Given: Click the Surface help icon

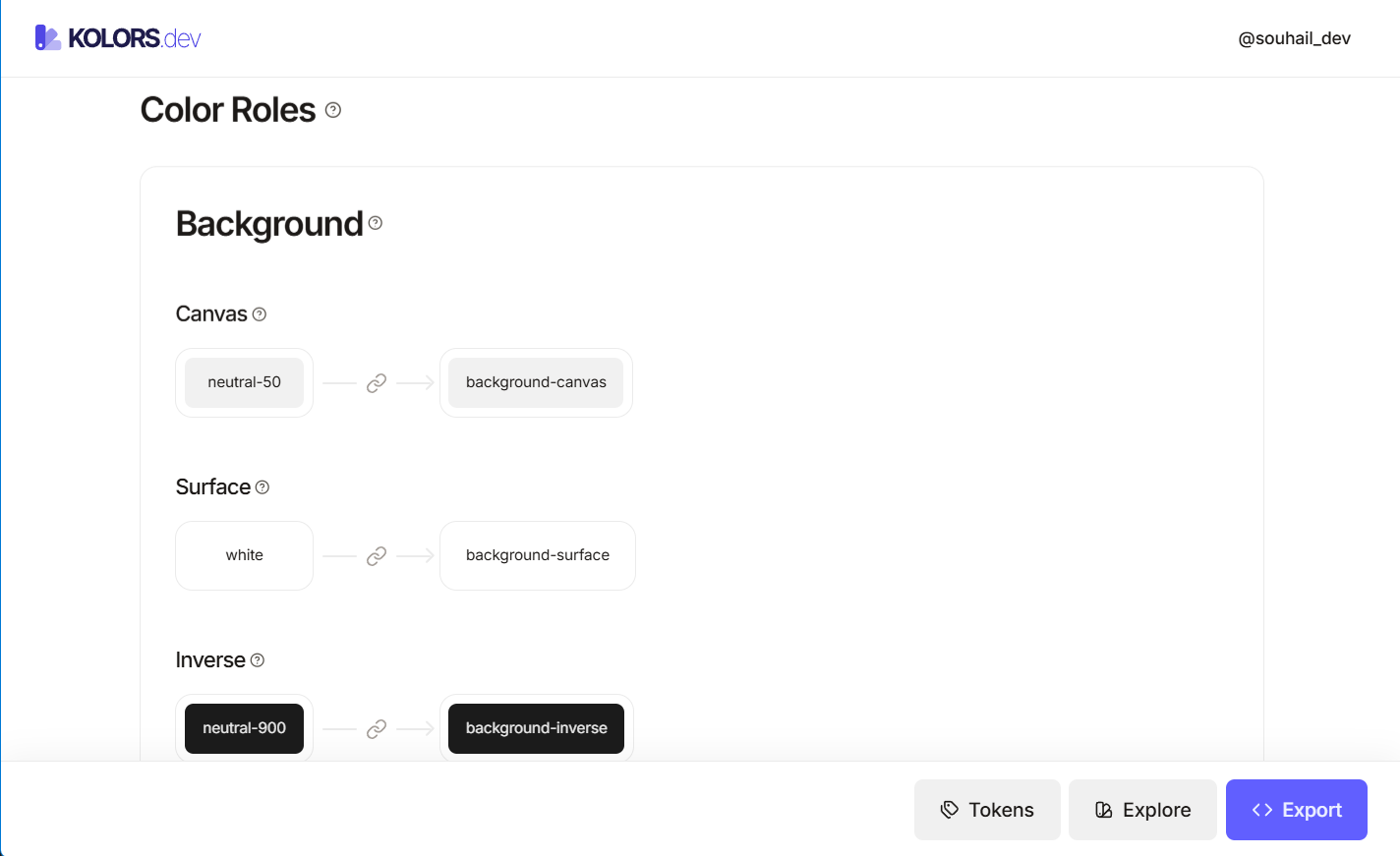Looking at the screenshot, I should pos(262,486).
